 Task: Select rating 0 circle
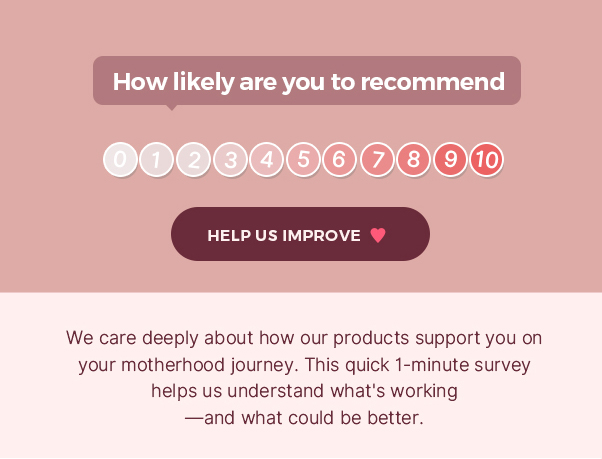click(x=120, y=159)
